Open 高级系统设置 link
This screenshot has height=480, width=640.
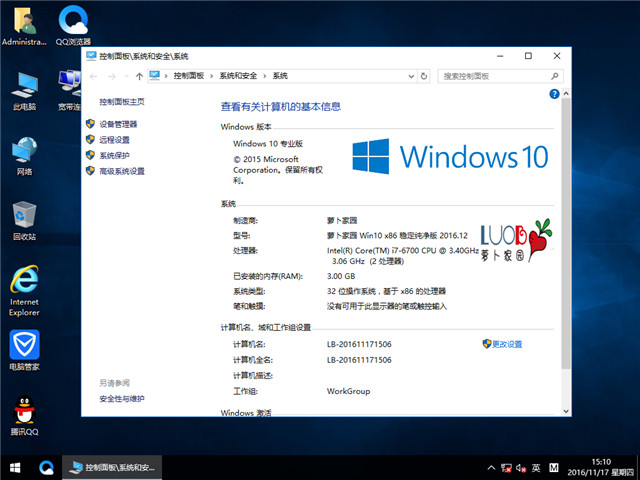[122, 171]
